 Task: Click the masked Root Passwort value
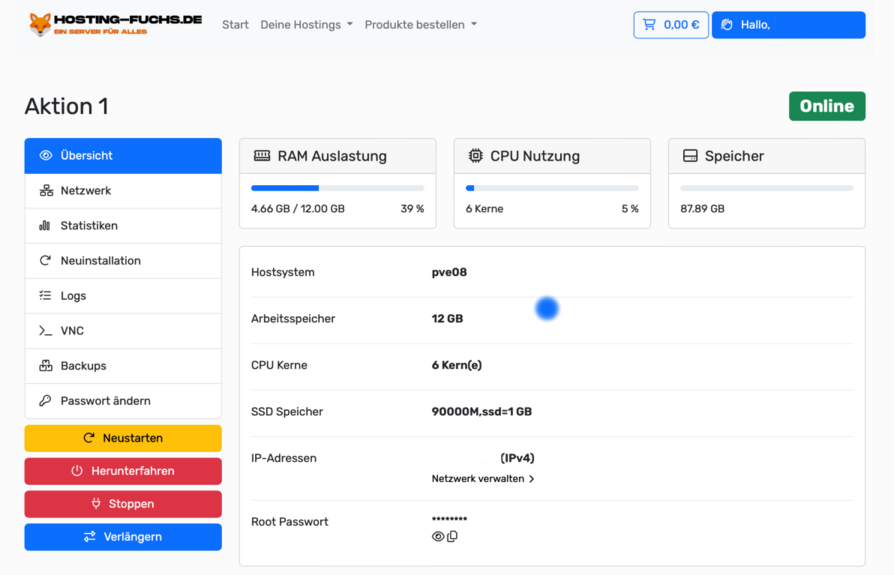449,519
